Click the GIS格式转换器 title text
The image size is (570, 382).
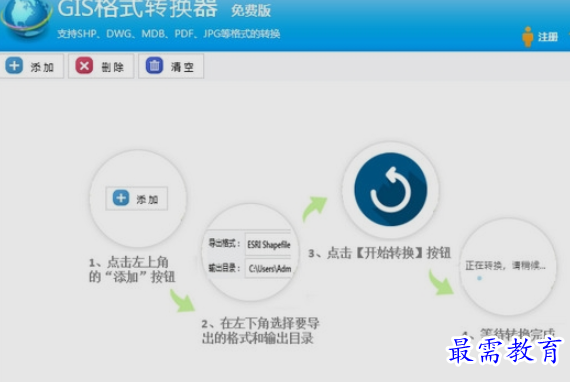coord(137,9)
